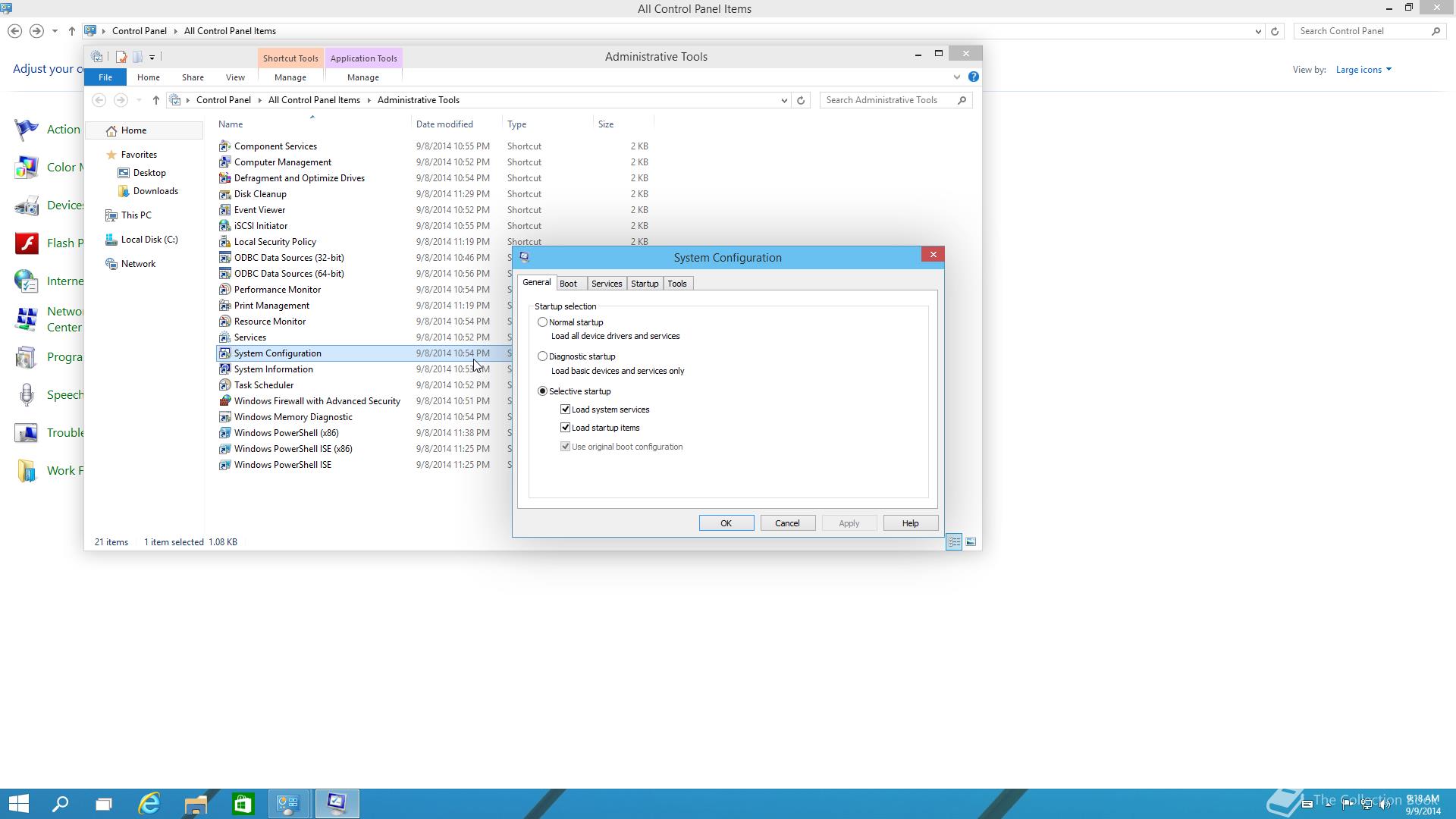Switch to the Tools tab

[x=677, y=284]
